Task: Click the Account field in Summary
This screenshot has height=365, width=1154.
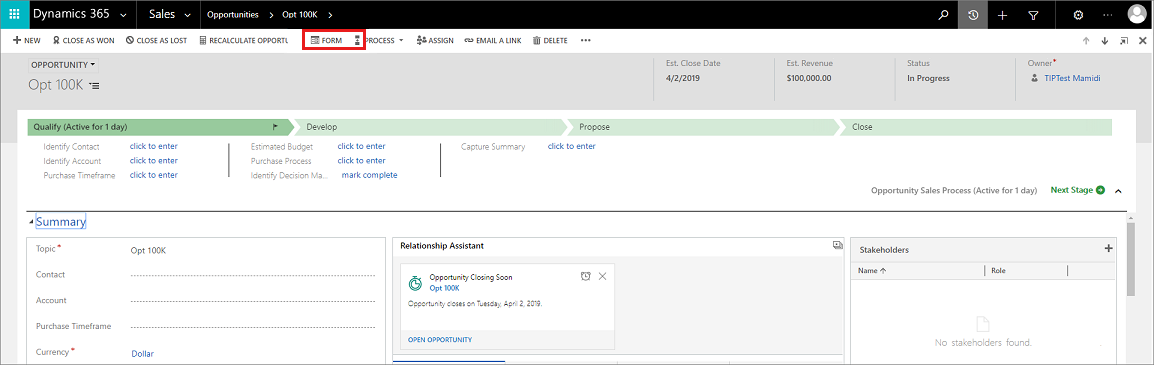Action: [x=253, y=300]
